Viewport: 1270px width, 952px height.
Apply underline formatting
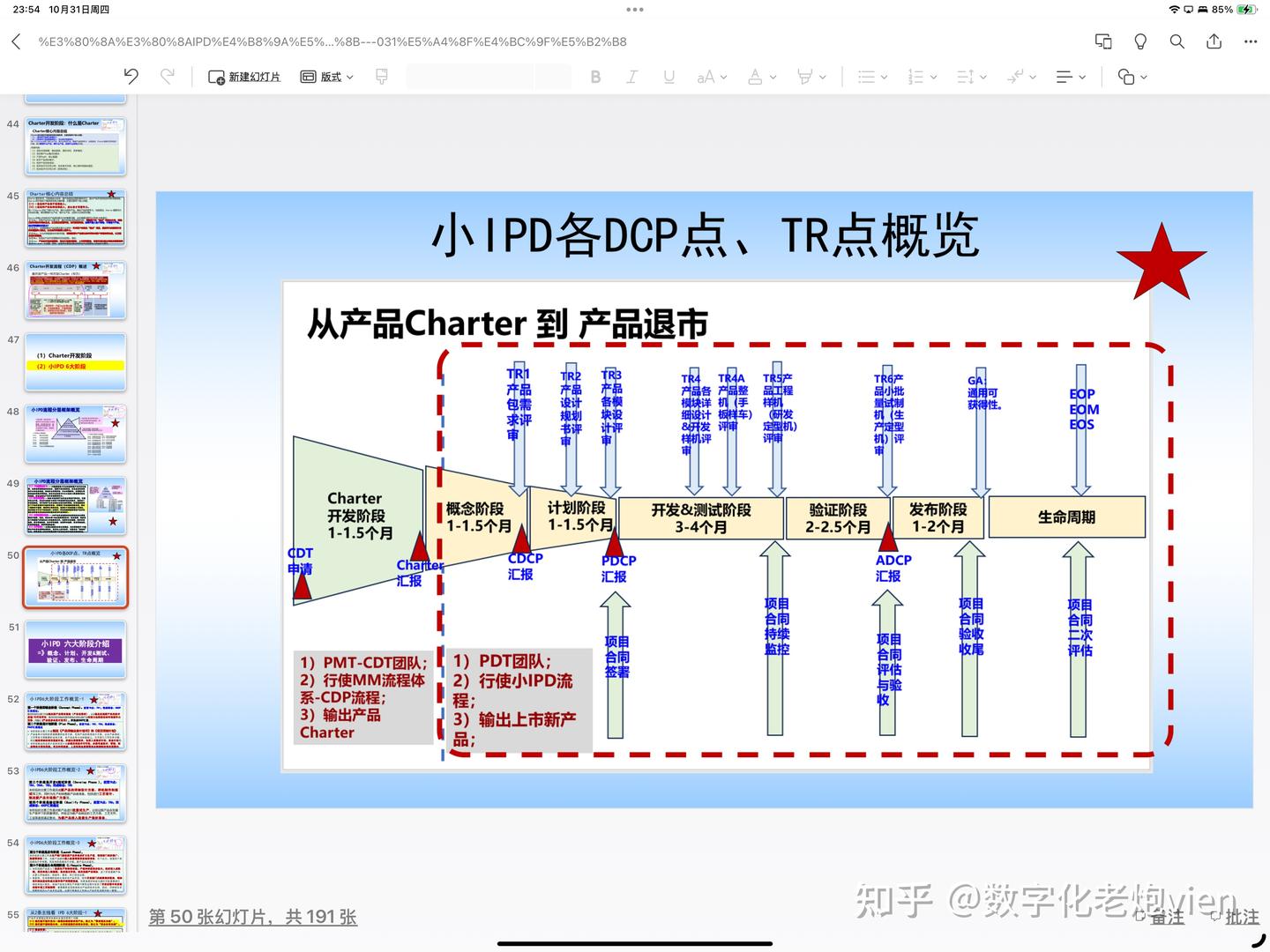[x=669, y=77]
